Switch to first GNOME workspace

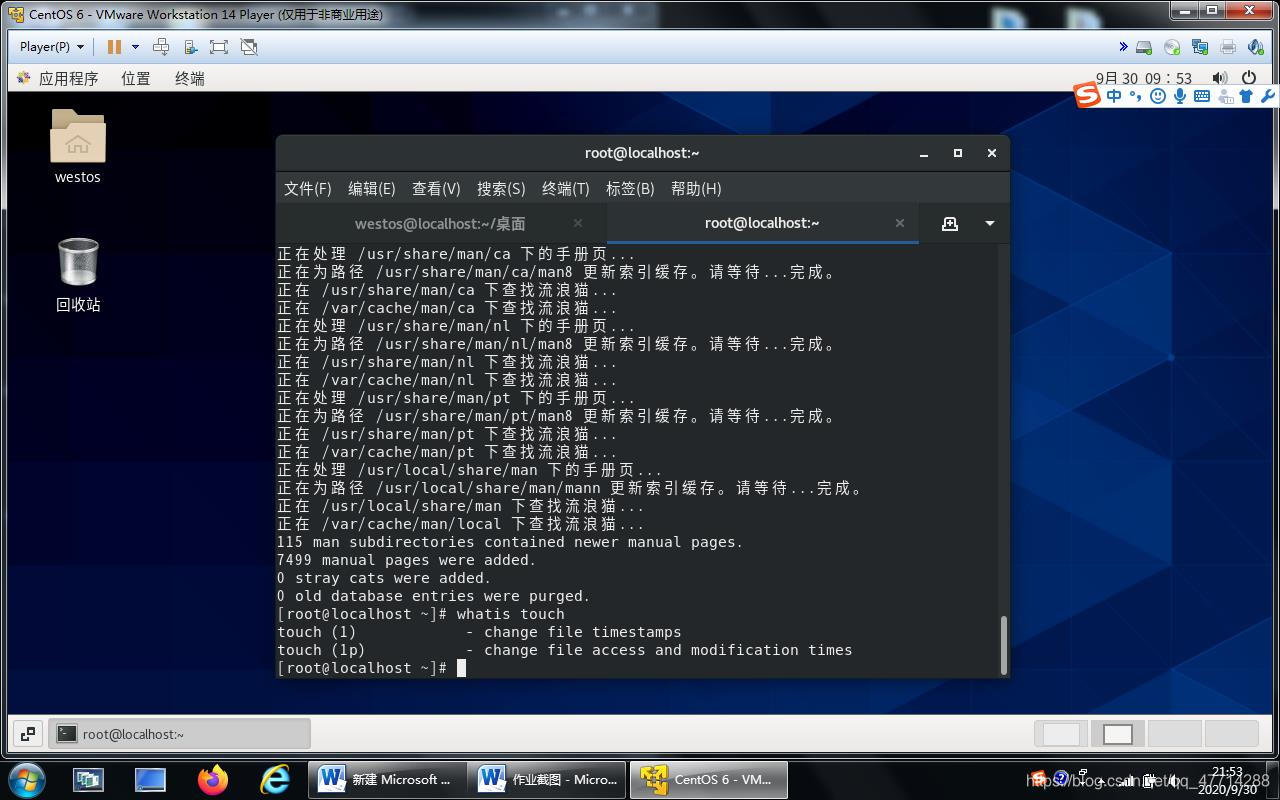[1061, 734]
